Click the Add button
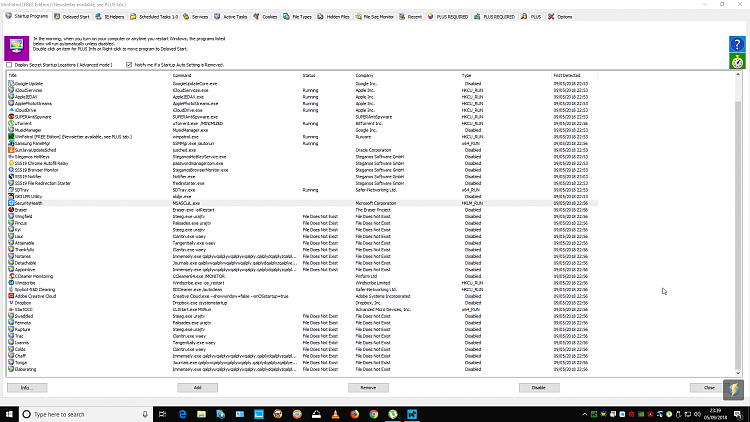750x422 pixels. click(198, 388)
